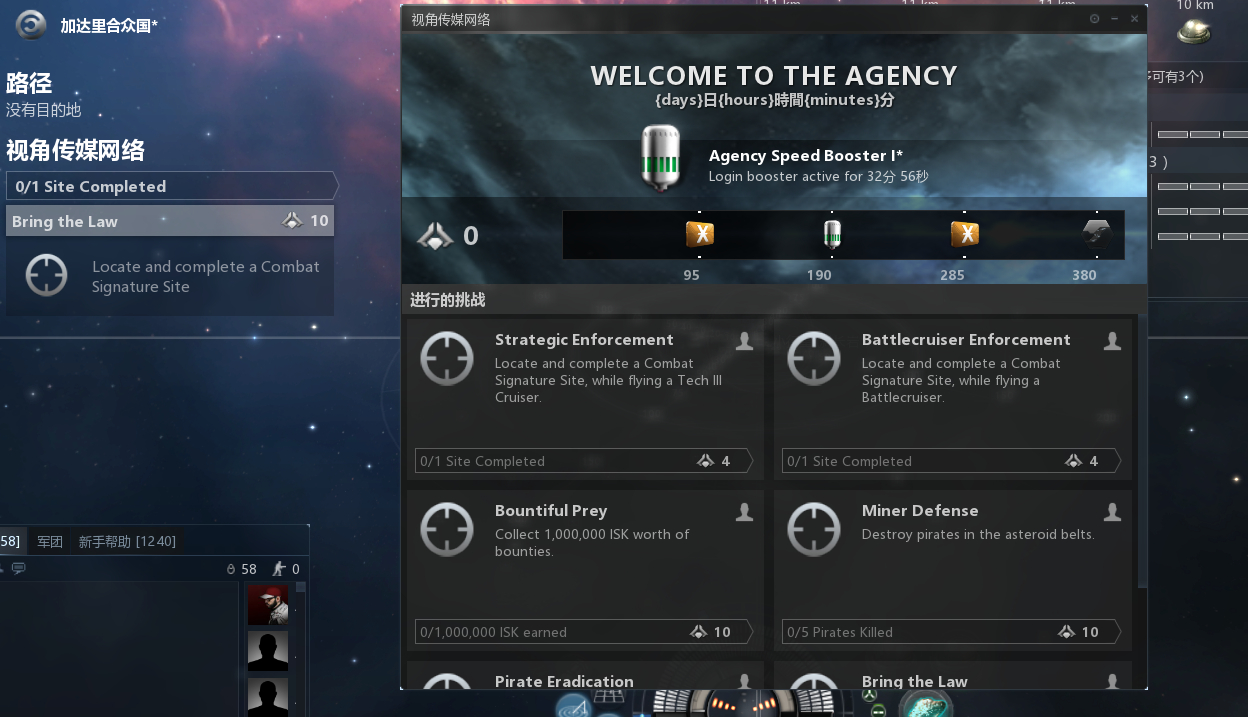Collapse the 视角传媒网络 section in the info panel

tap(75, 151)
